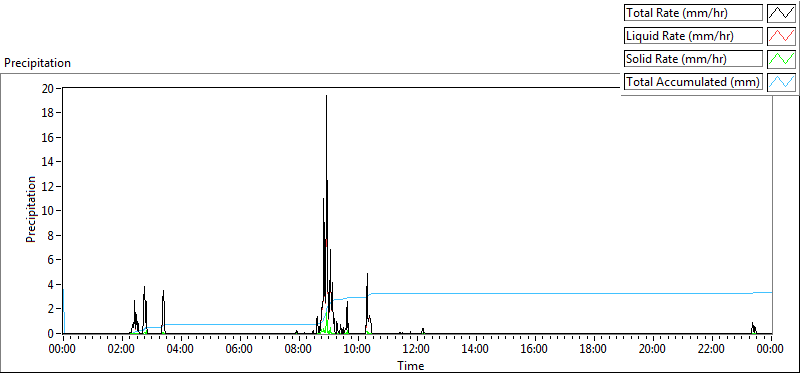Screen dimensions: 800x373
Task: Click the 02:00 label on the time axis
Action: click(x=120, y=350)
